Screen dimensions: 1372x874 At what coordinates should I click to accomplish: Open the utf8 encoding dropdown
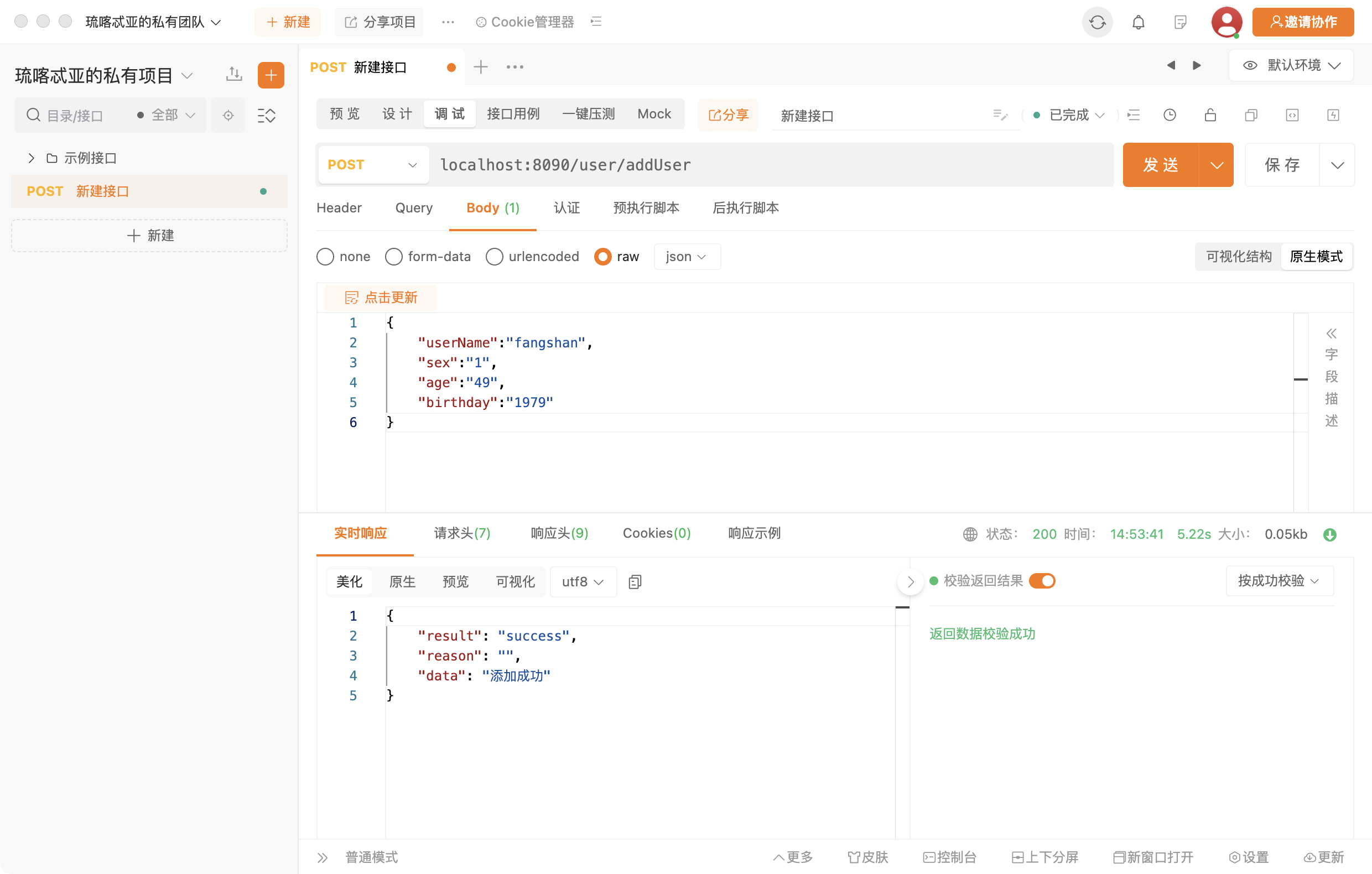click(x=583, y=582)
